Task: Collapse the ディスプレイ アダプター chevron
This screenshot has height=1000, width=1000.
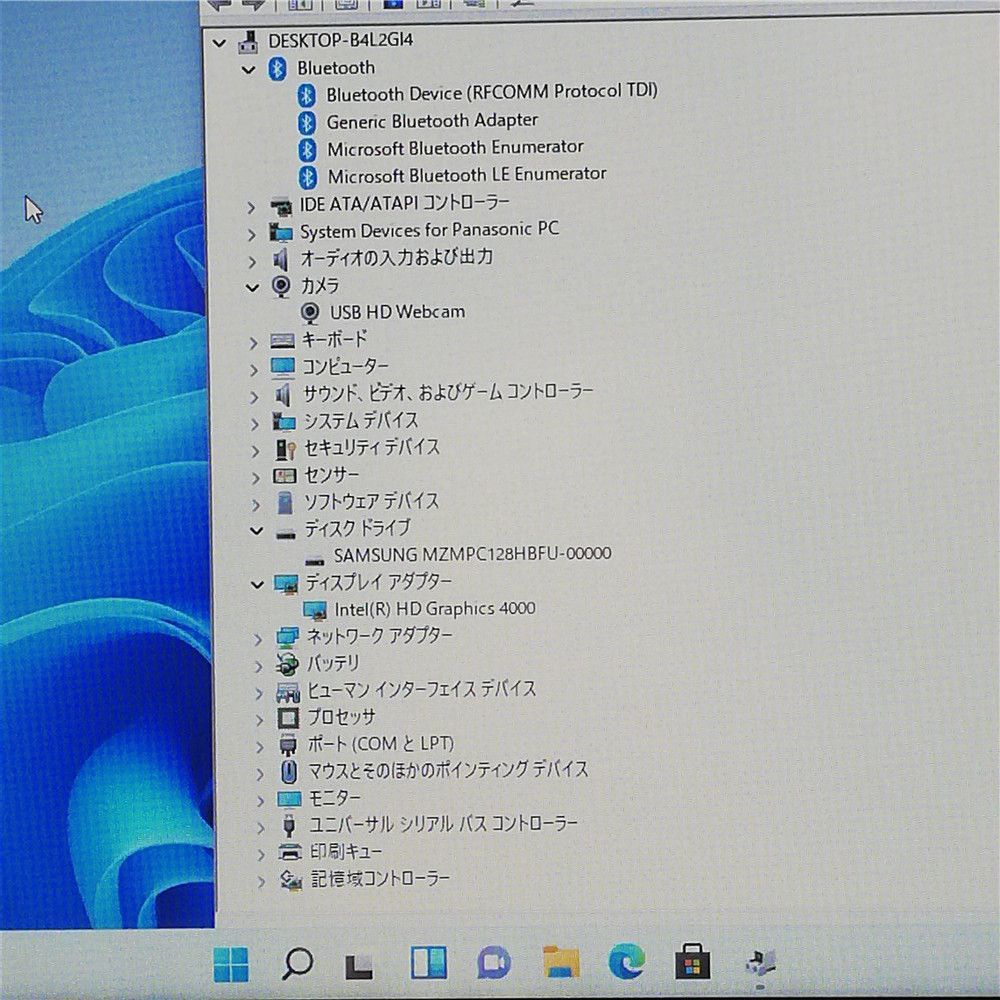Action: 257,584
